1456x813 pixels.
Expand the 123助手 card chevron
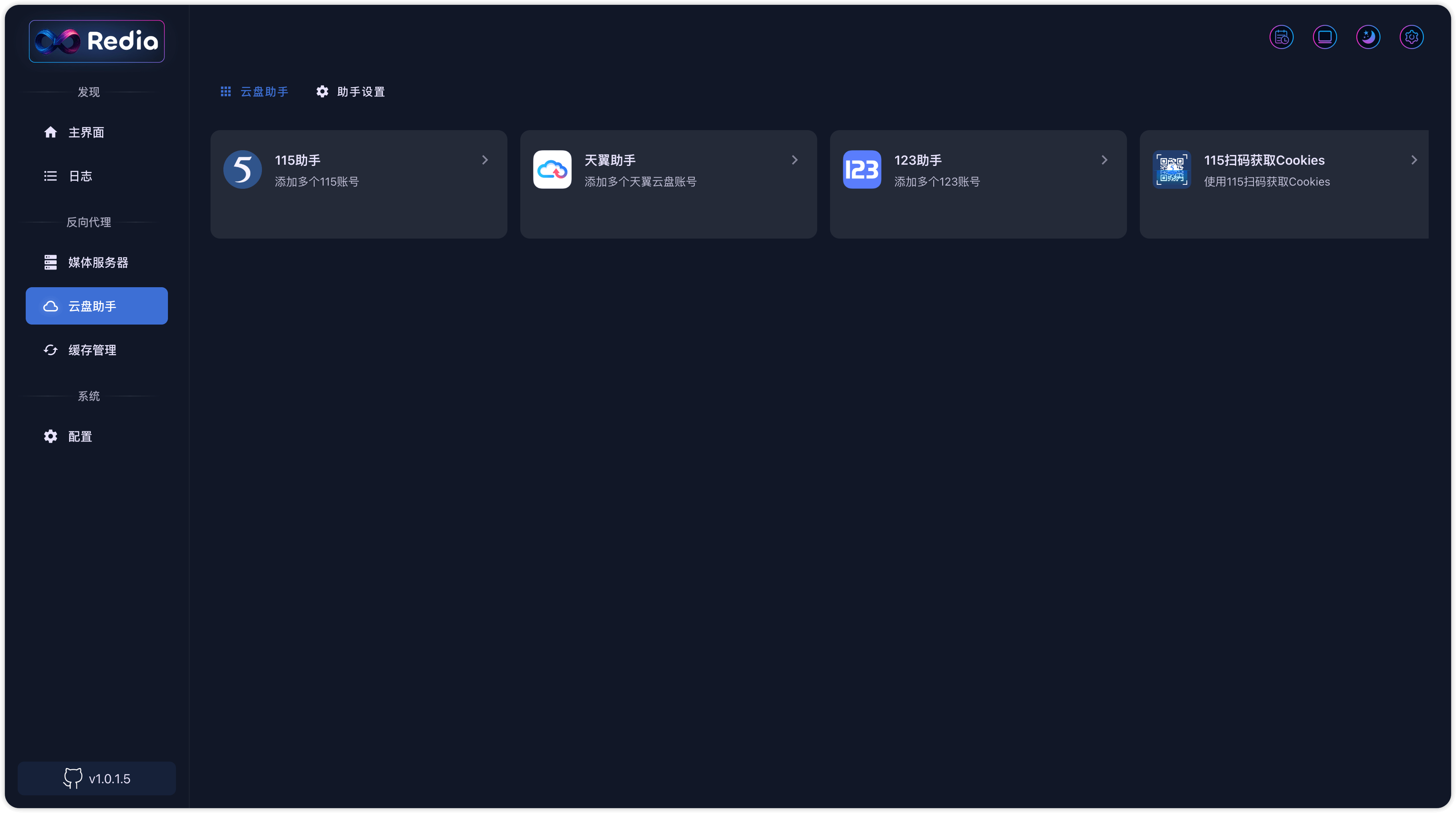[1104, 160]
